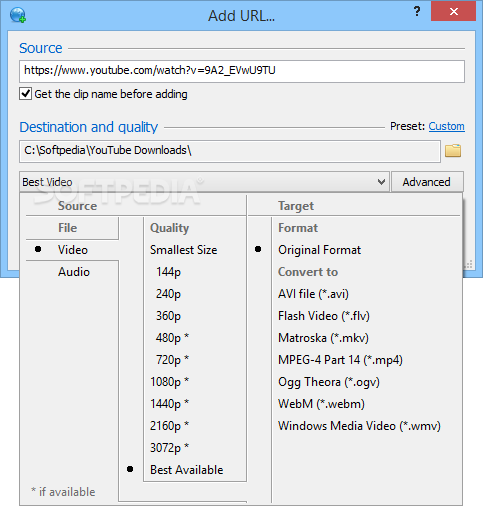Click the globe app icon in title bar
This screenshot has width=483, height=506.
point(18,15)
